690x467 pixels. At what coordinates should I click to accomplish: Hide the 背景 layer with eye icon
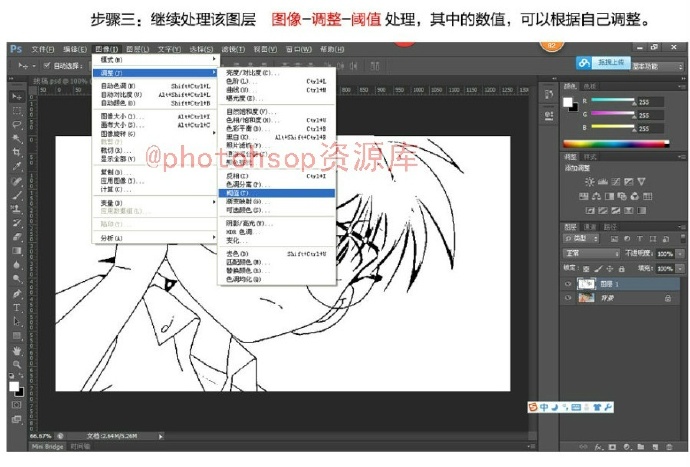[568, 298]
